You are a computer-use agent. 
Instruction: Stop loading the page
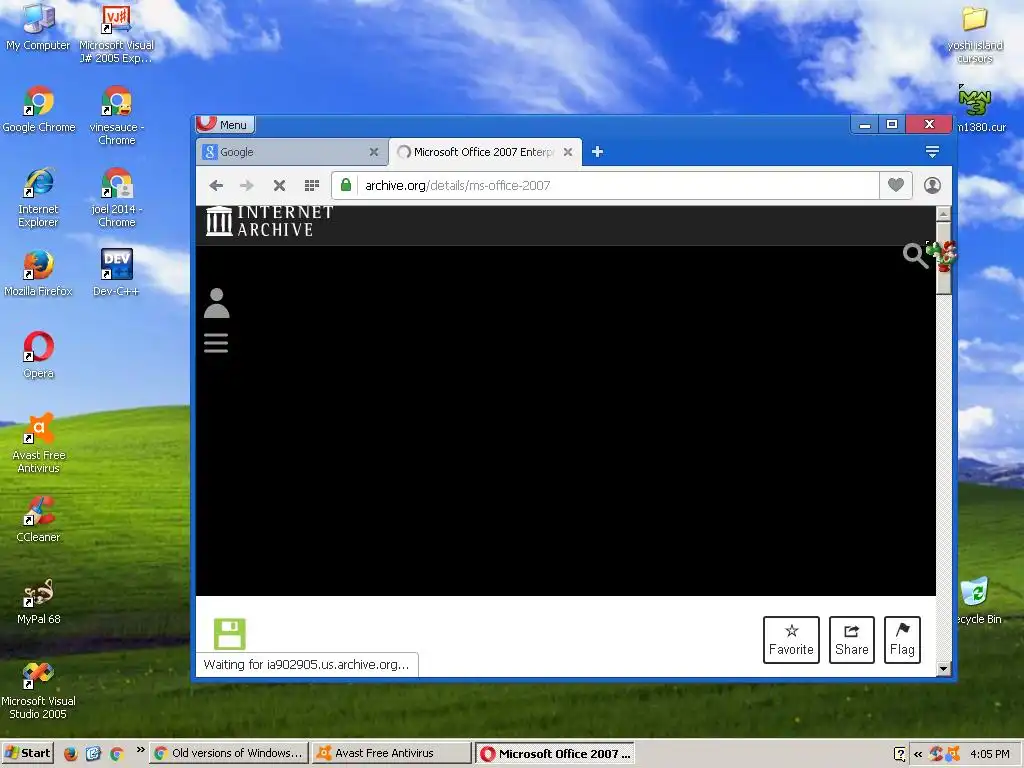(279, 185)
